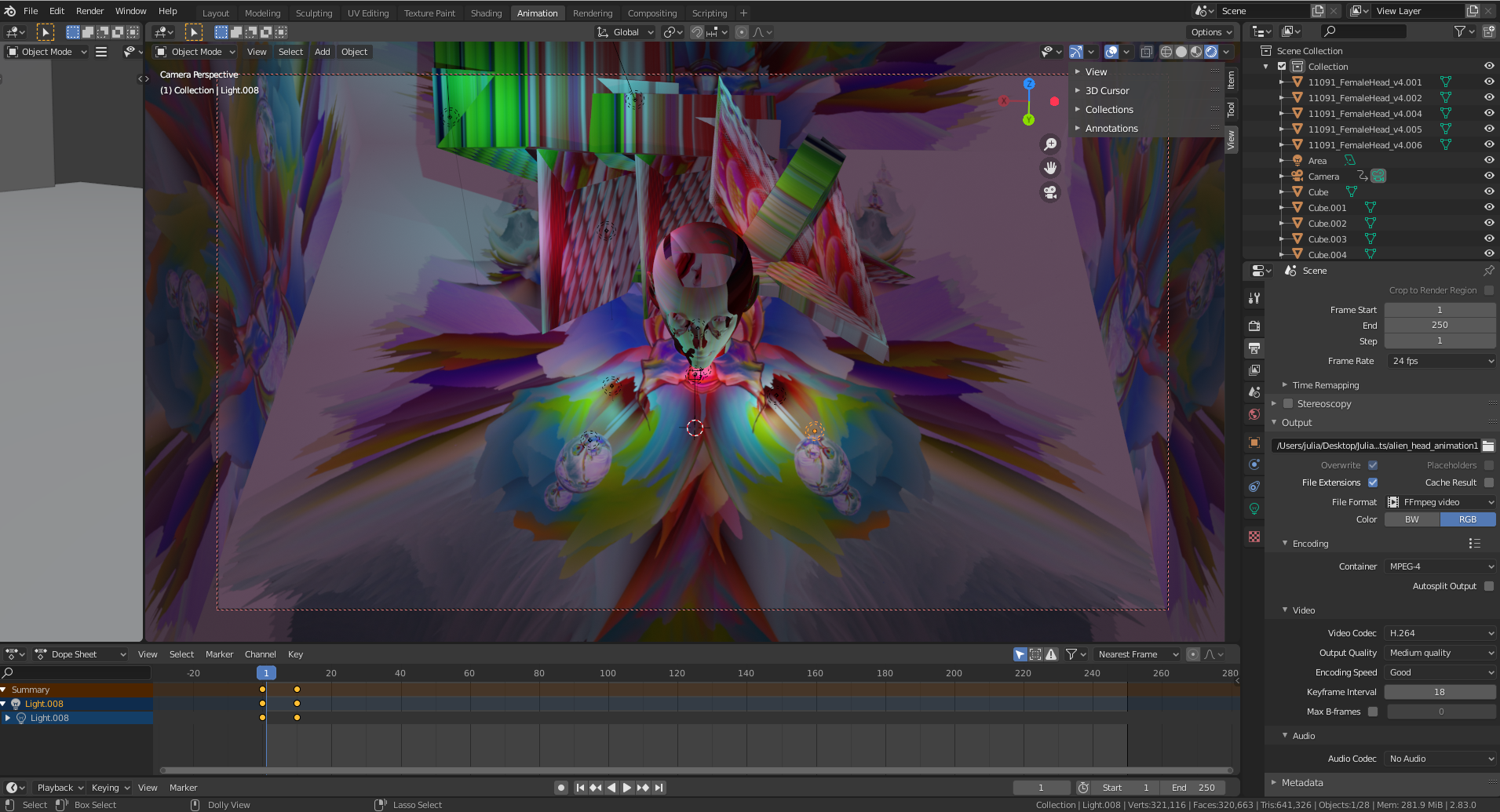Screen dimensions: 1500x812
Task: Open the Object properties tab
Action: pyautogui.click(x=1254, y=442)
